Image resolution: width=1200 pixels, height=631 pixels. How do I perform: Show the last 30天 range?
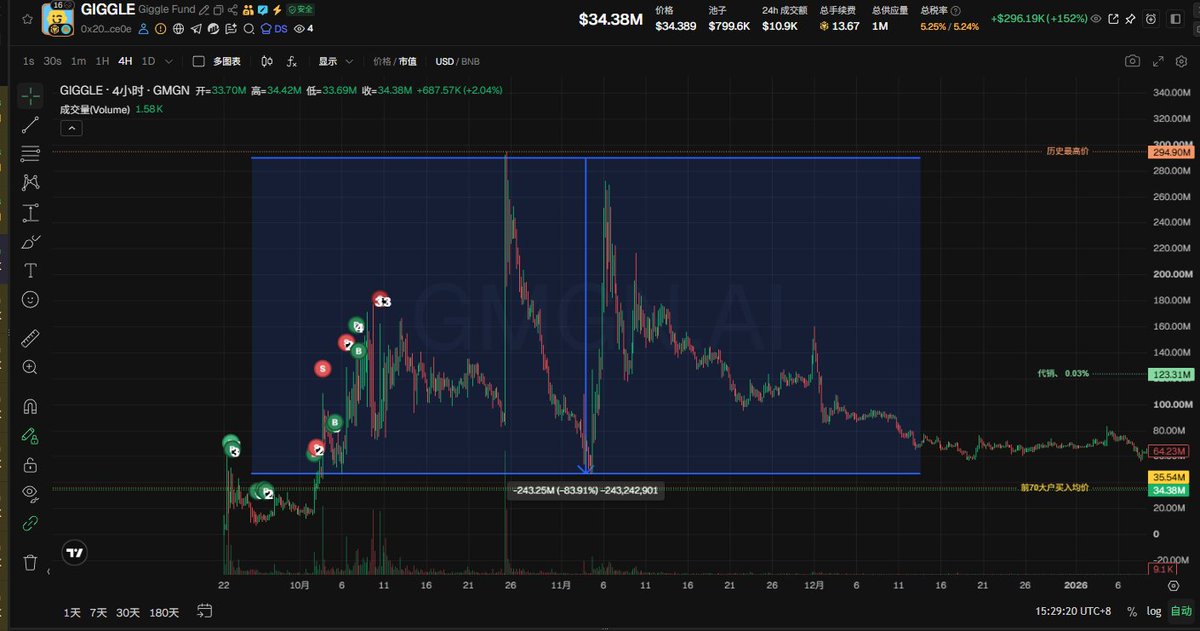(x=128, y=612)
